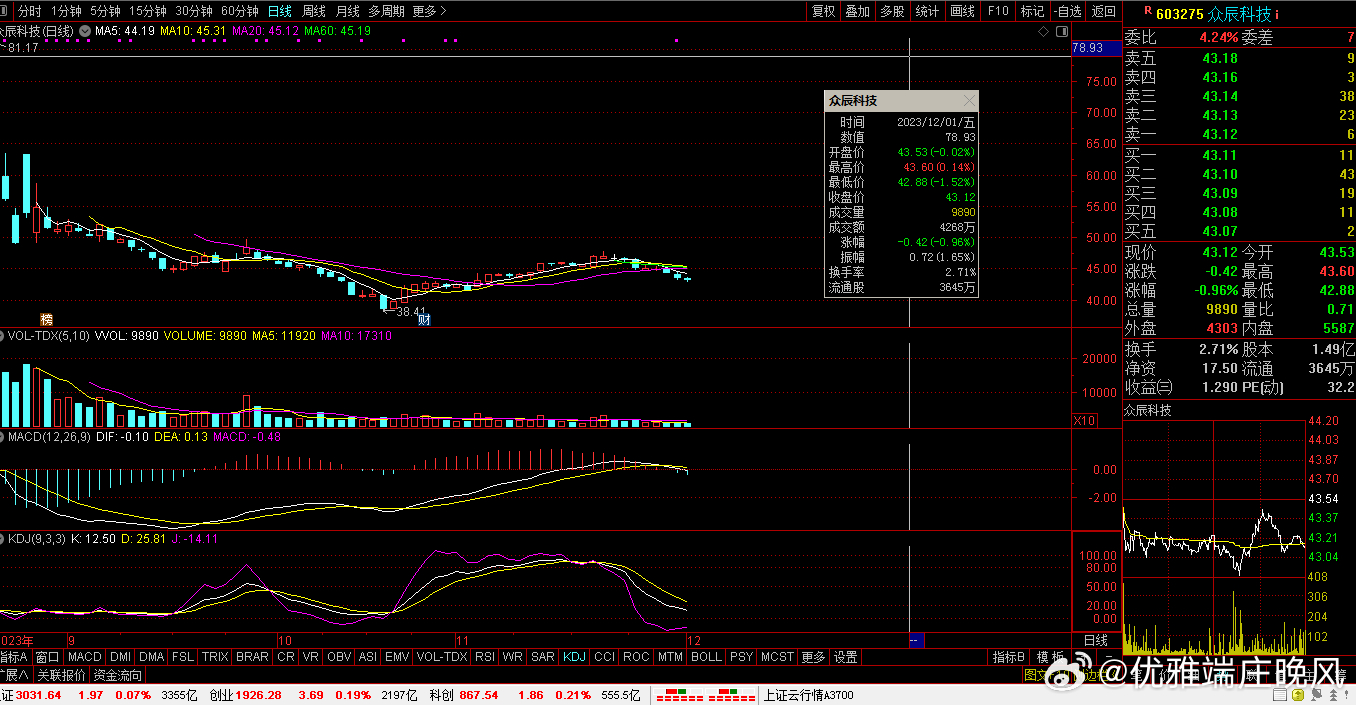Viewport: 1356px width, 705px height.
Task: Switch to the 周线 weekly chart tab
Action: (x=314, y=11)
